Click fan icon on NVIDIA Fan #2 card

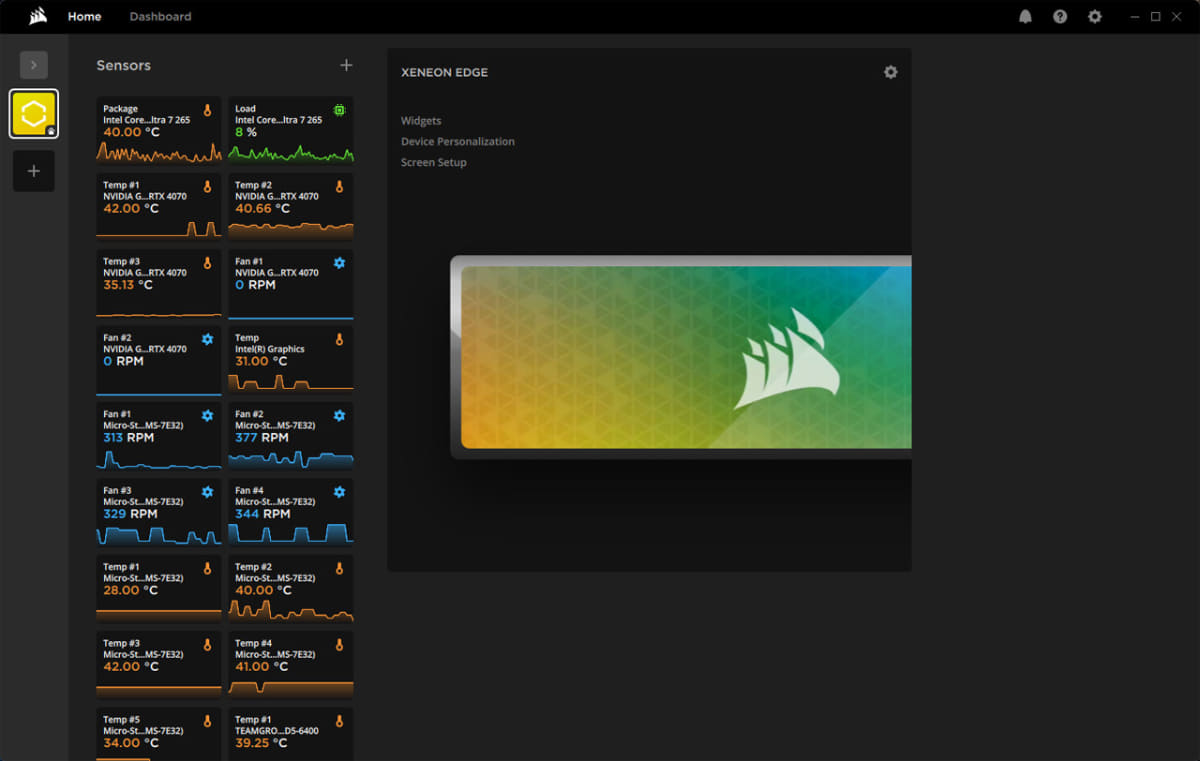(207, 339)
